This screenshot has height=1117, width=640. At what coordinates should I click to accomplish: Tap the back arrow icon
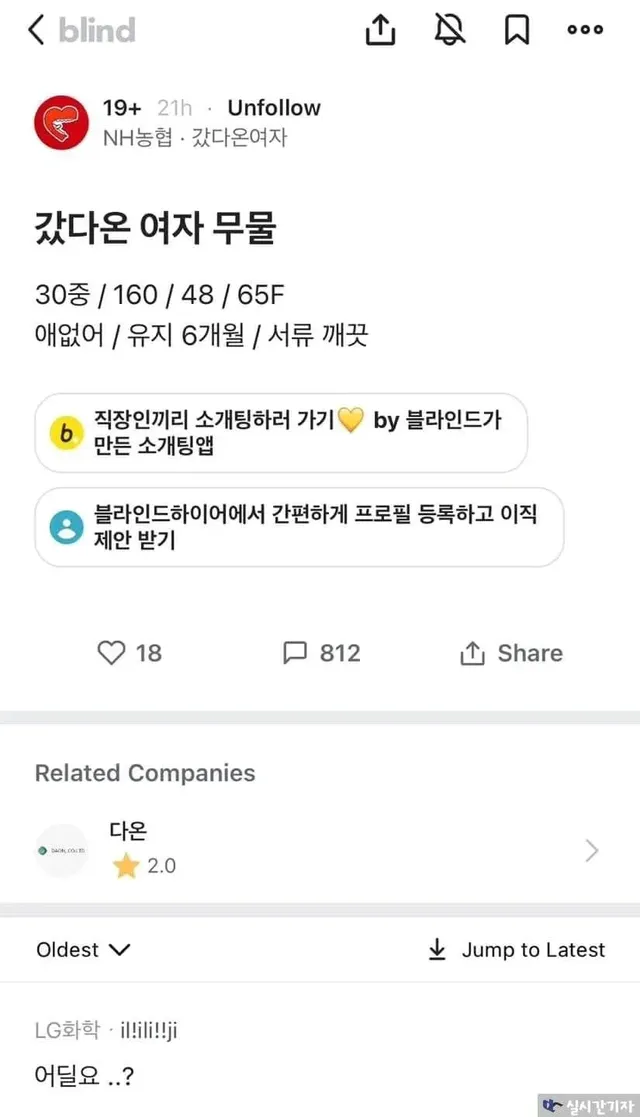[x=36, y=30]
